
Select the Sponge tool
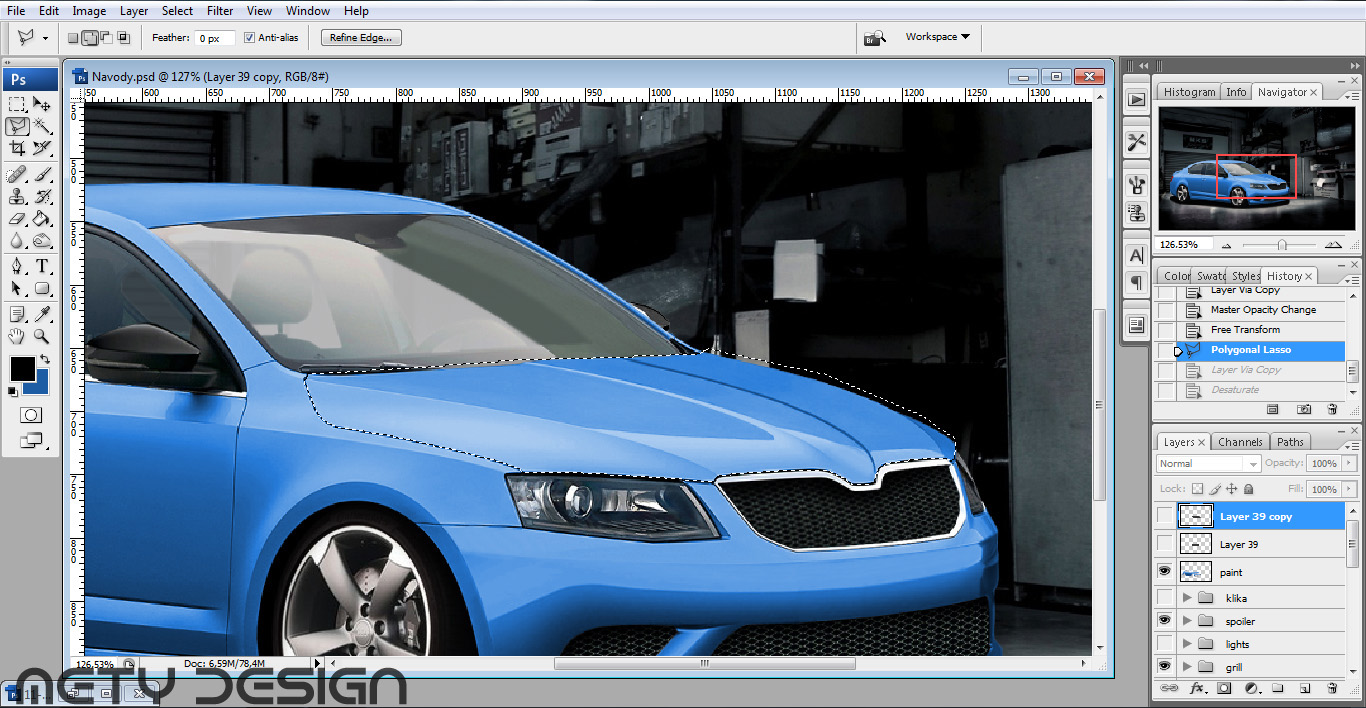click(42, 241)
